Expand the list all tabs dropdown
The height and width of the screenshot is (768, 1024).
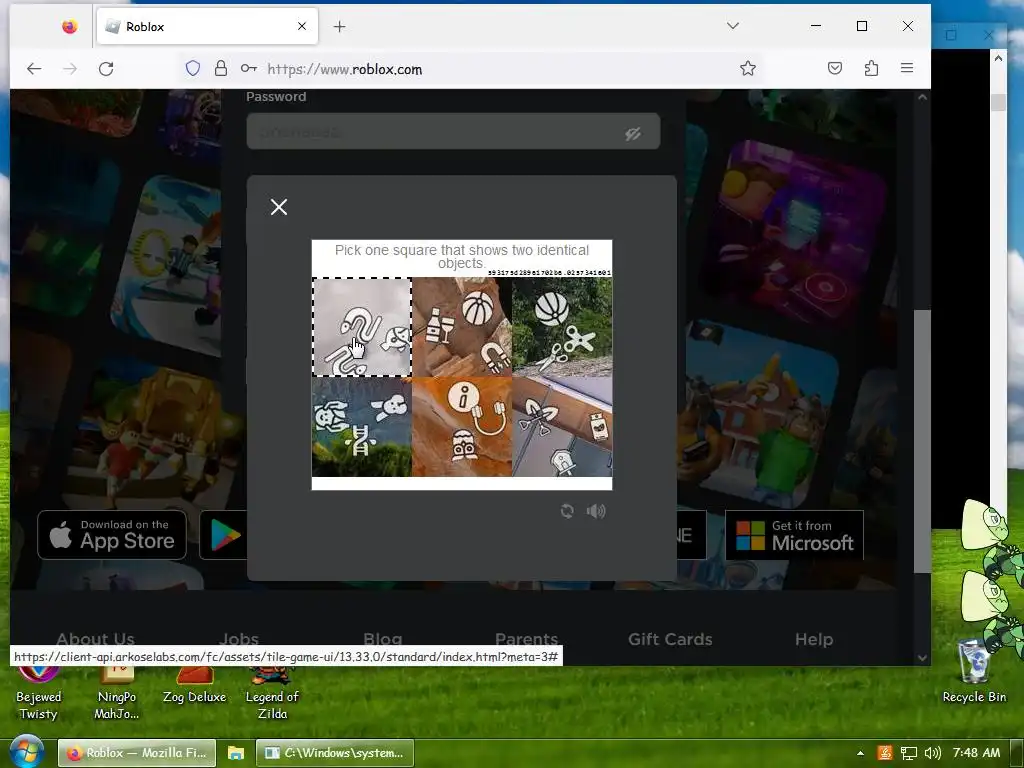[x=733, y=26]
